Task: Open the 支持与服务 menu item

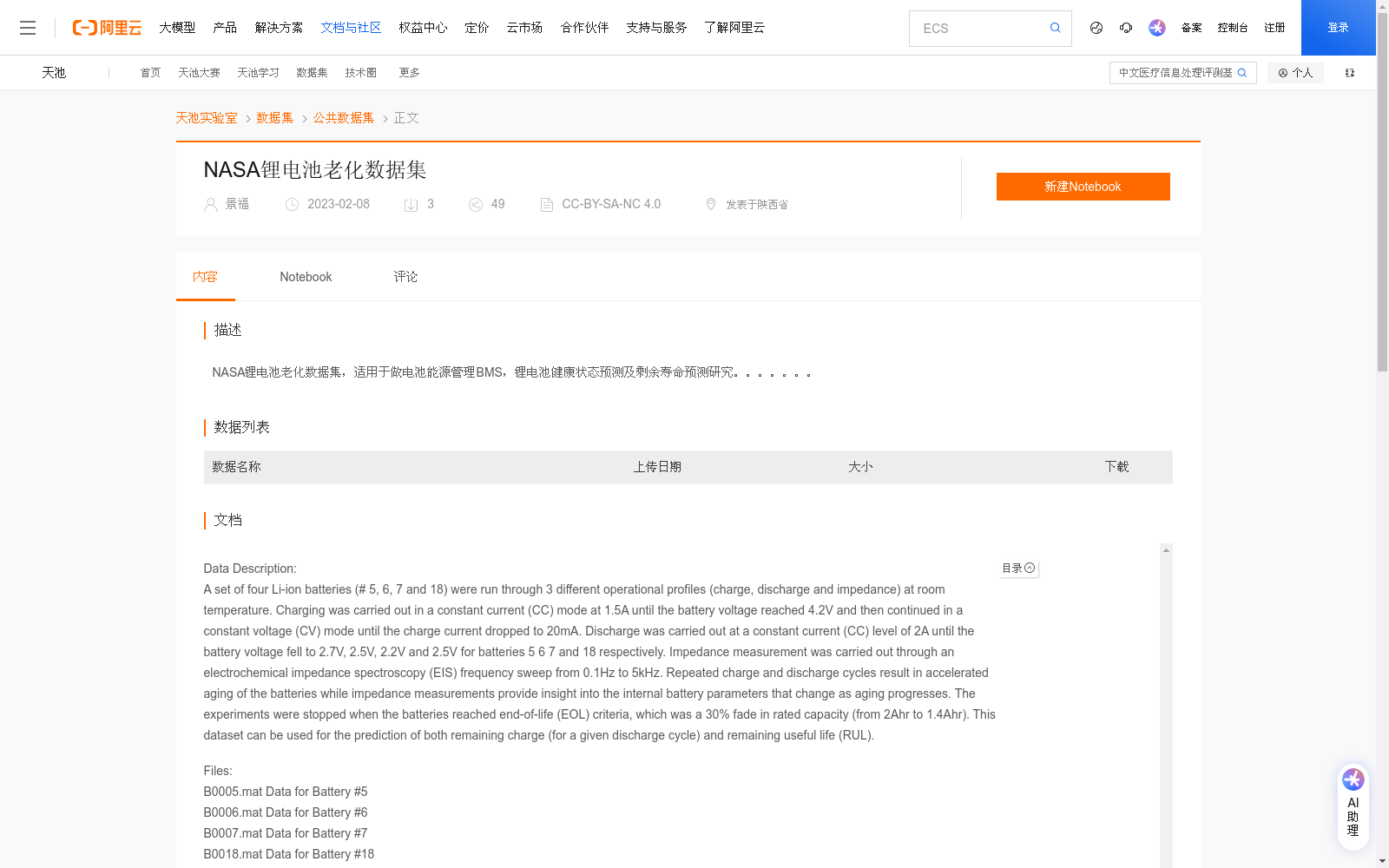Action: [656, 28]
